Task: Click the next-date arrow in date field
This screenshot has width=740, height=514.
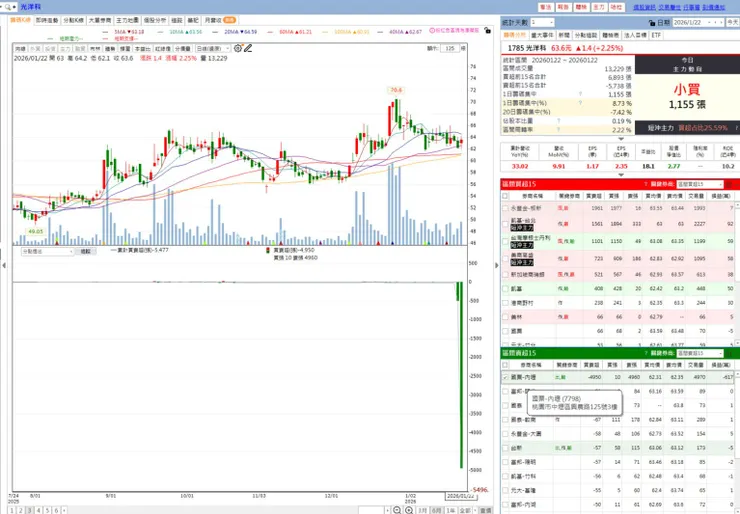Action: click(x=721, y=23)
